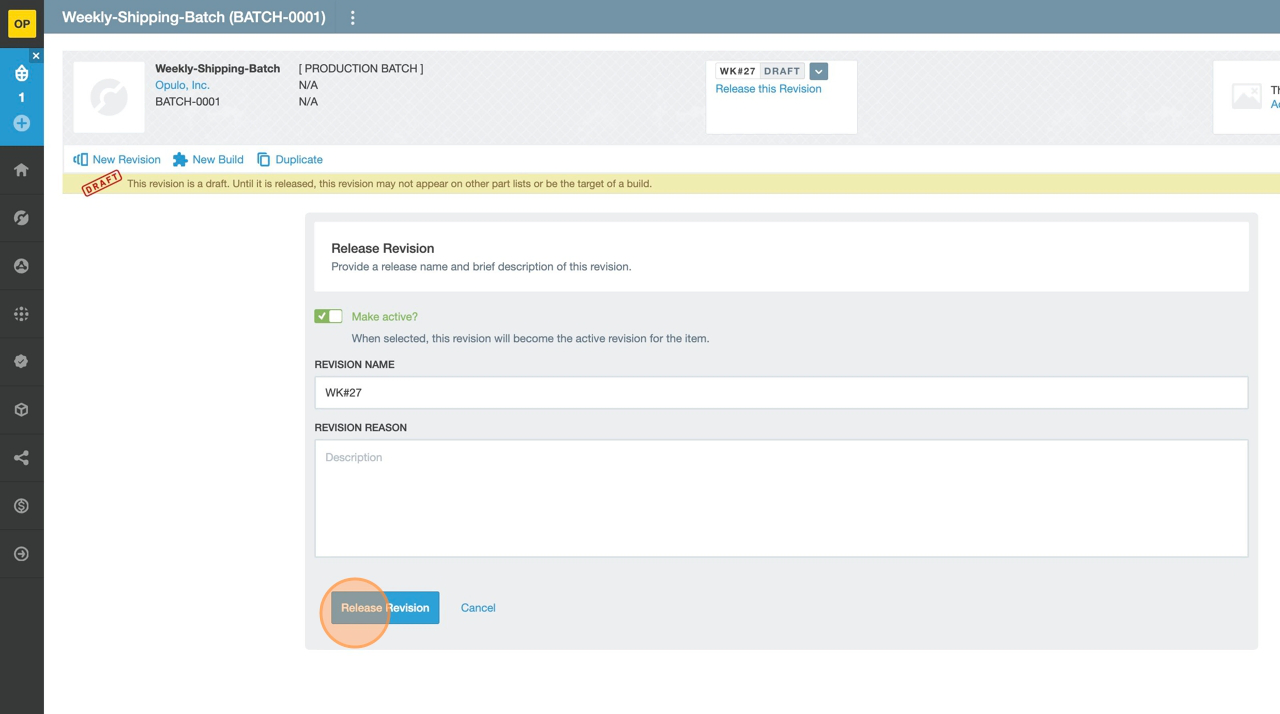Screen dimensions: 1280x714
Task: Click the dollar sign sidebar icon
Action: pos(21,506)
